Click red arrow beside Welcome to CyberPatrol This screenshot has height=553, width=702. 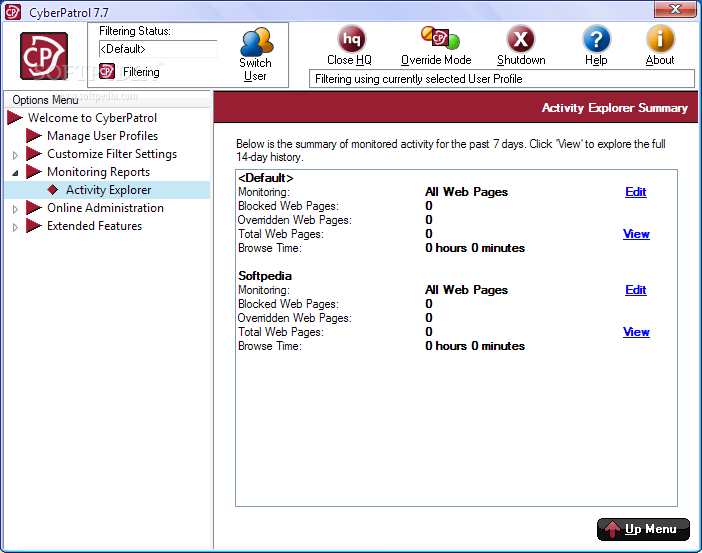pyautogui.click(x=15, y=118)
